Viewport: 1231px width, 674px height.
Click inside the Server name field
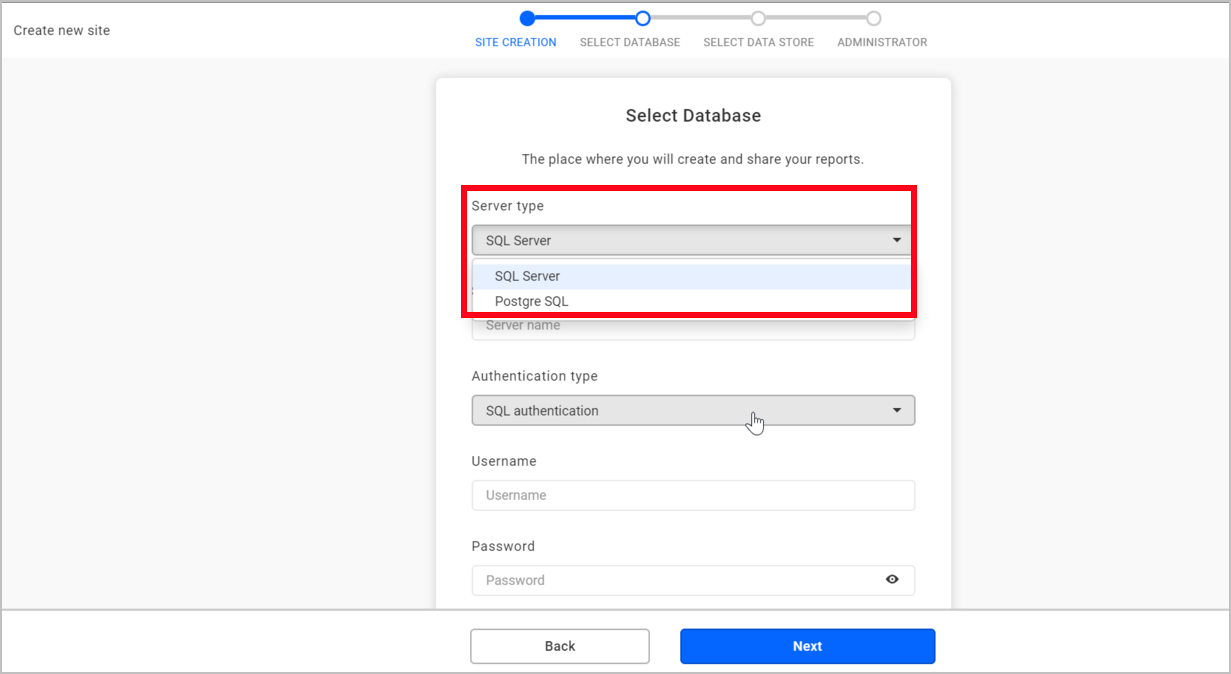tap(693, 325)
